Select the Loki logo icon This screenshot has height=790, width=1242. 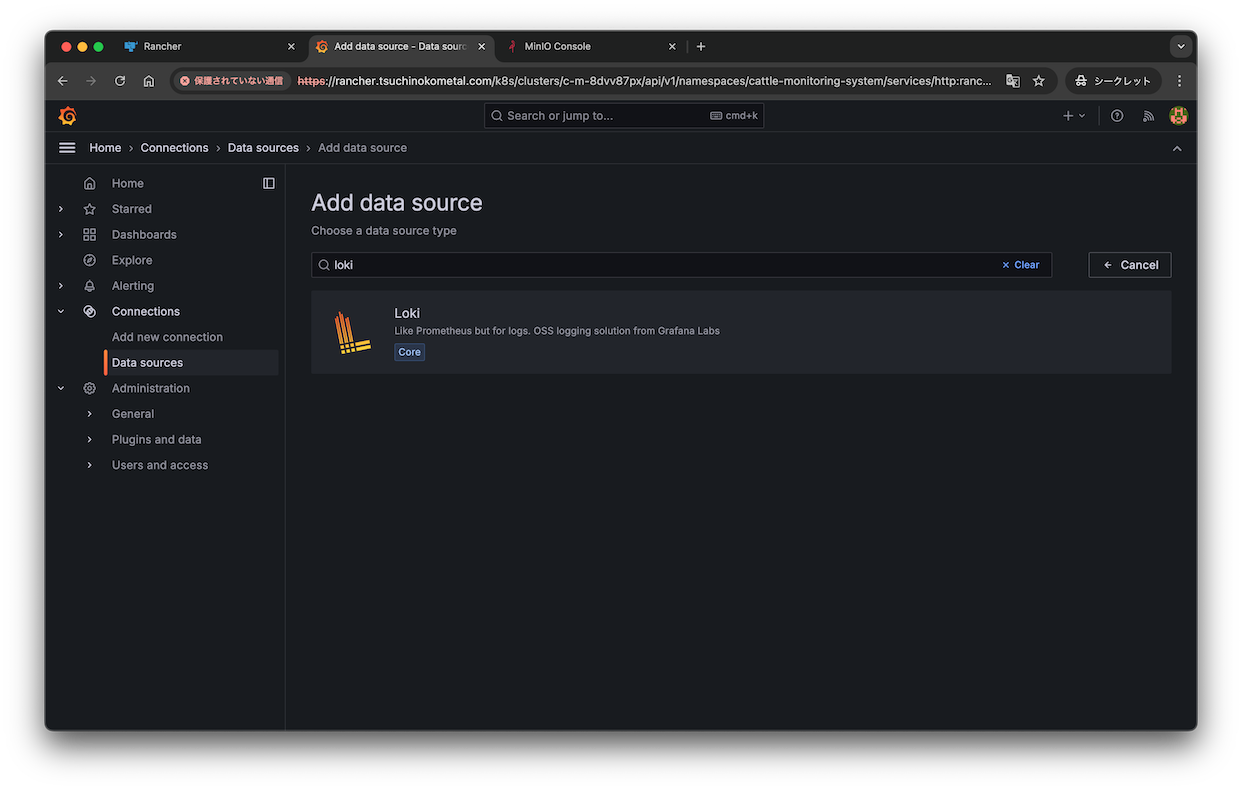coord(352,333)
